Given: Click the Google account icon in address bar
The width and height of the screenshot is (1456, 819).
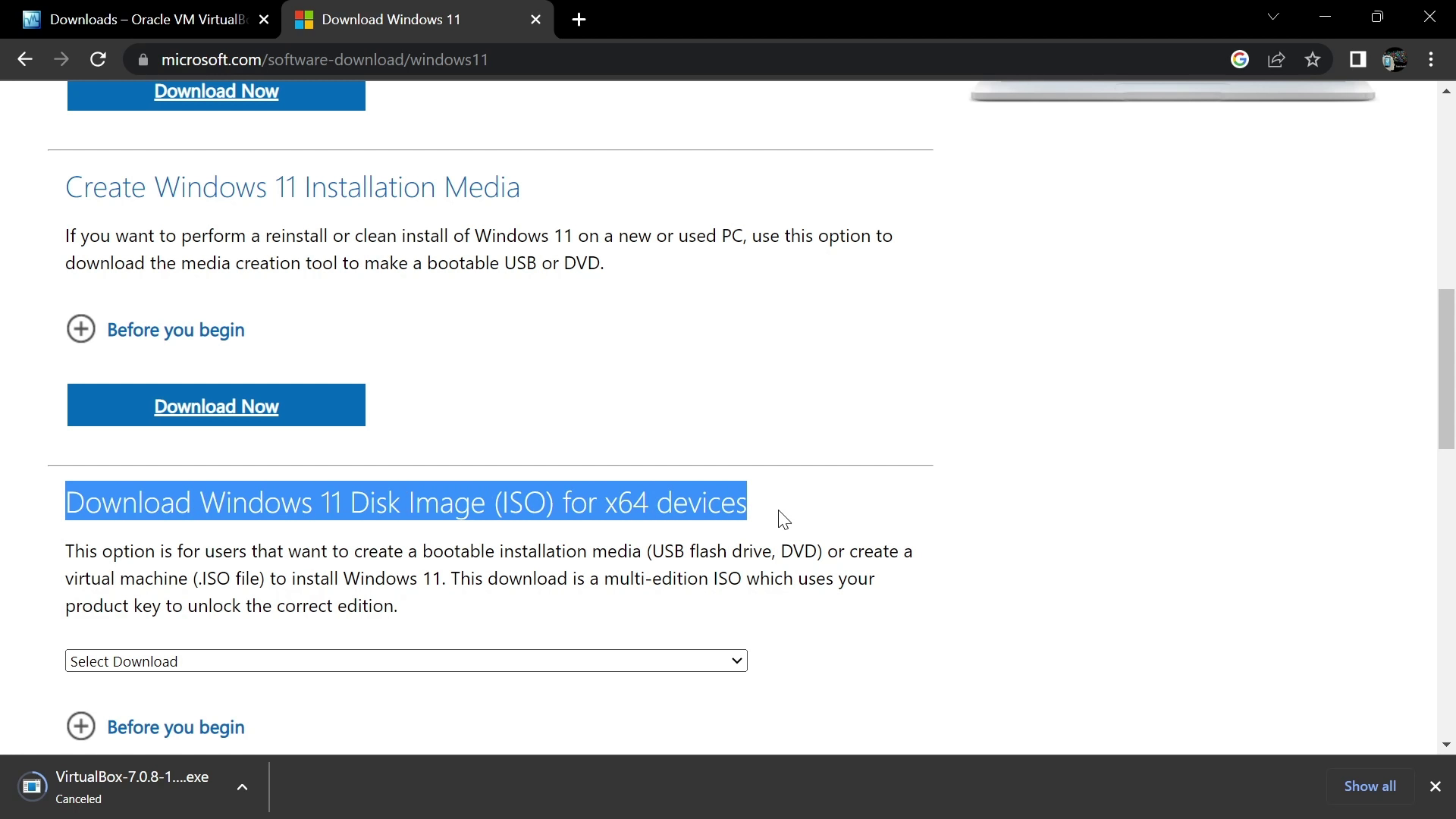Looking at the screenshot, I should (x=1239, y=59).
